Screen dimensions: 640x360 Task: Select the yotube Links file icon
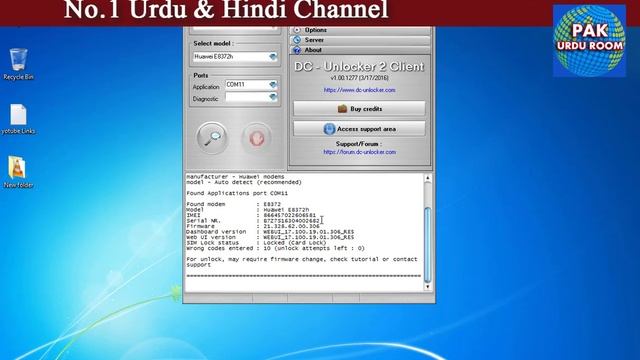18,119
